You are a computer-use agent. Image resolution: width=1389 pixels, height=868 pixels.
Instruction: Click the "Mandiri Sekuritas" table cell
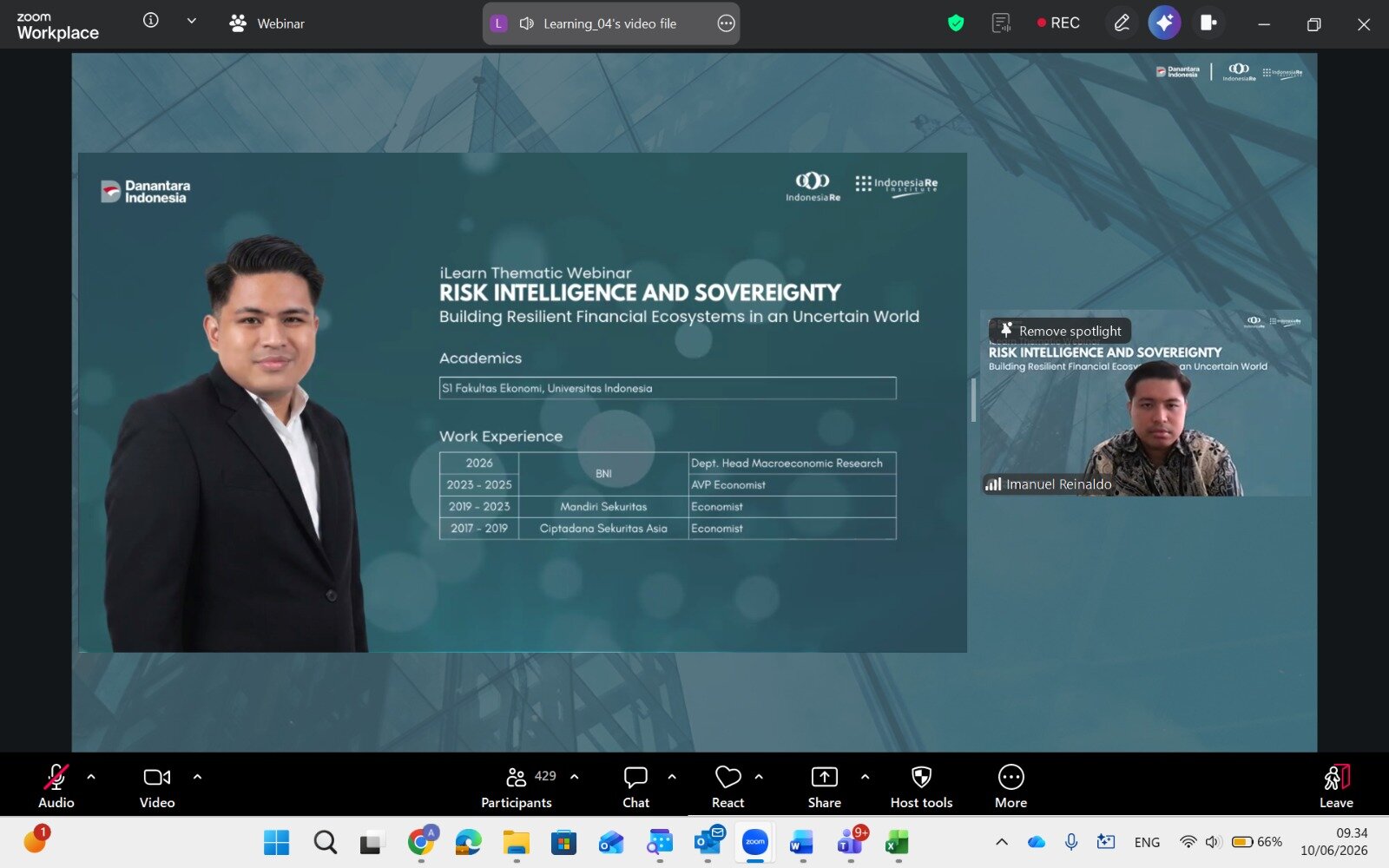point(603,507)
